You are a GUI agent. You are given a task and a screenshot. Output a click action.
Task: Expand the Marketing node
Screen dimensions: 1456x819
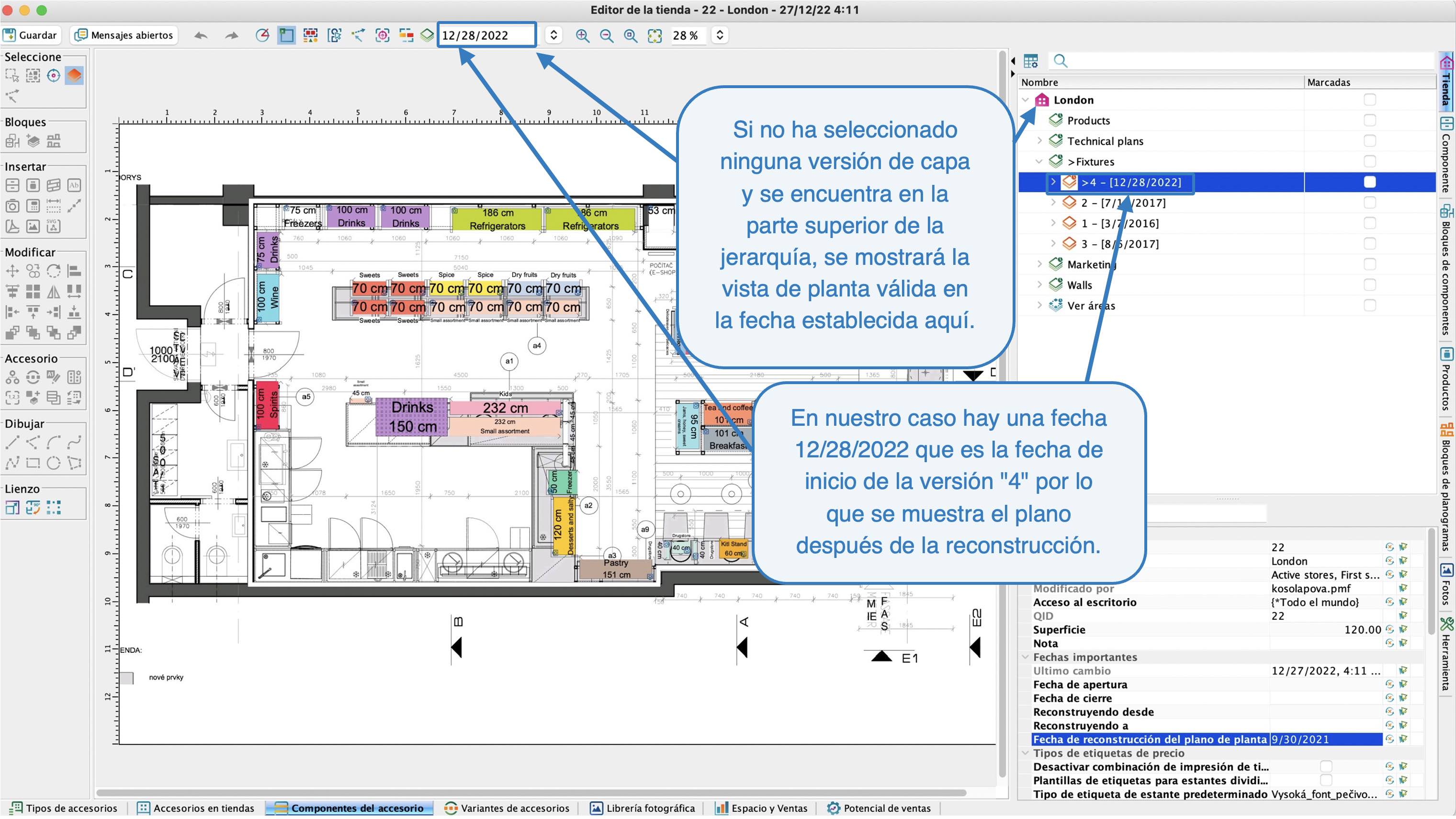tap(1039, 264)
